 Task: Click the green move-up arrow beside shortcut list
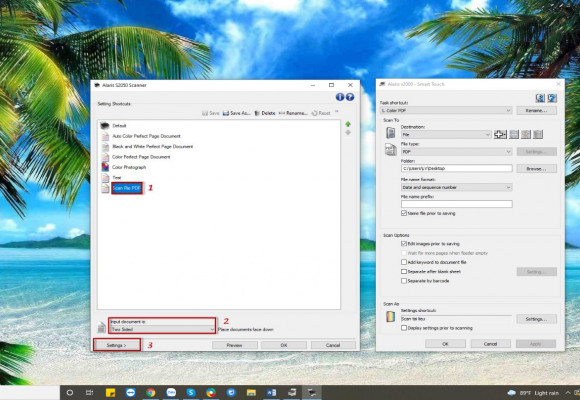click(x=348, y=124)
